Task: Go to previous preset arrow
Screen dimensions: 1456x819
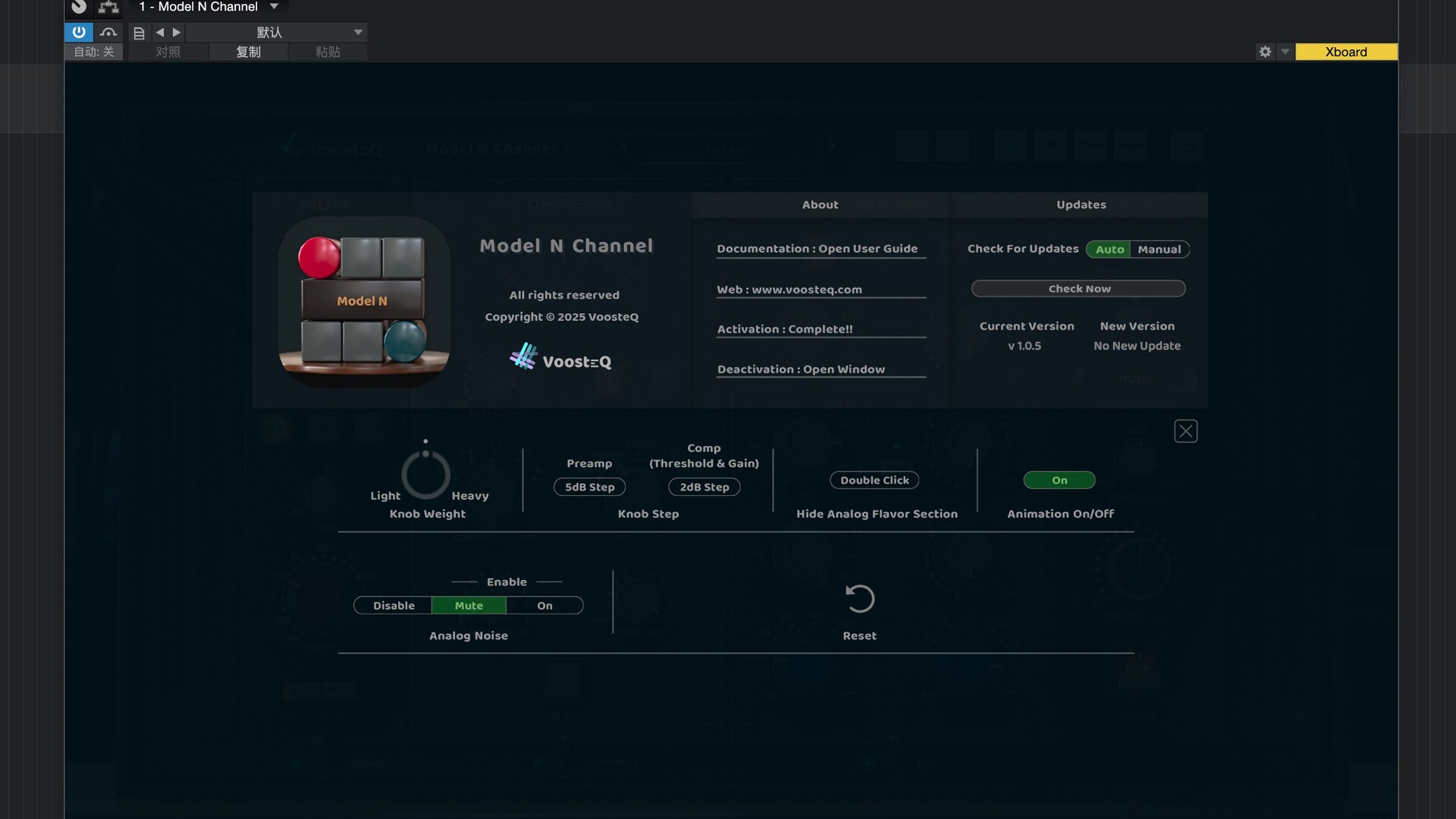Action: [160, 33]
